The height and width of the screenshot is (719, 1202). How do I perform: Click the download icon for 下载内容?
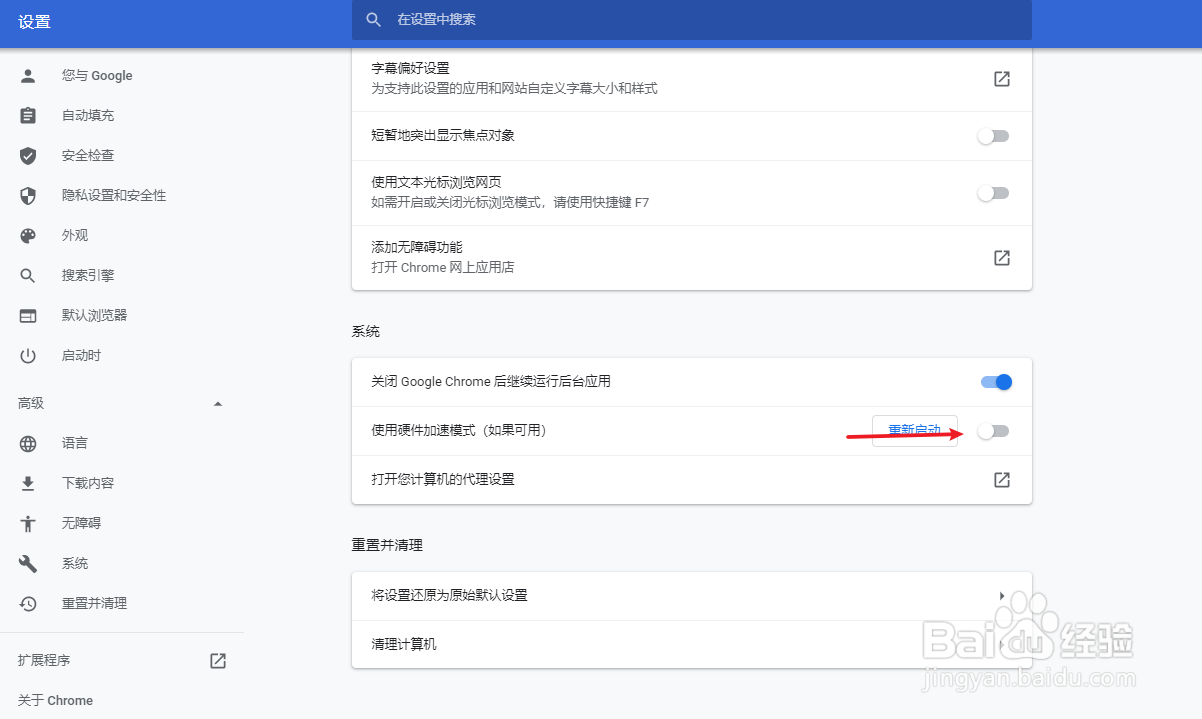28,483
